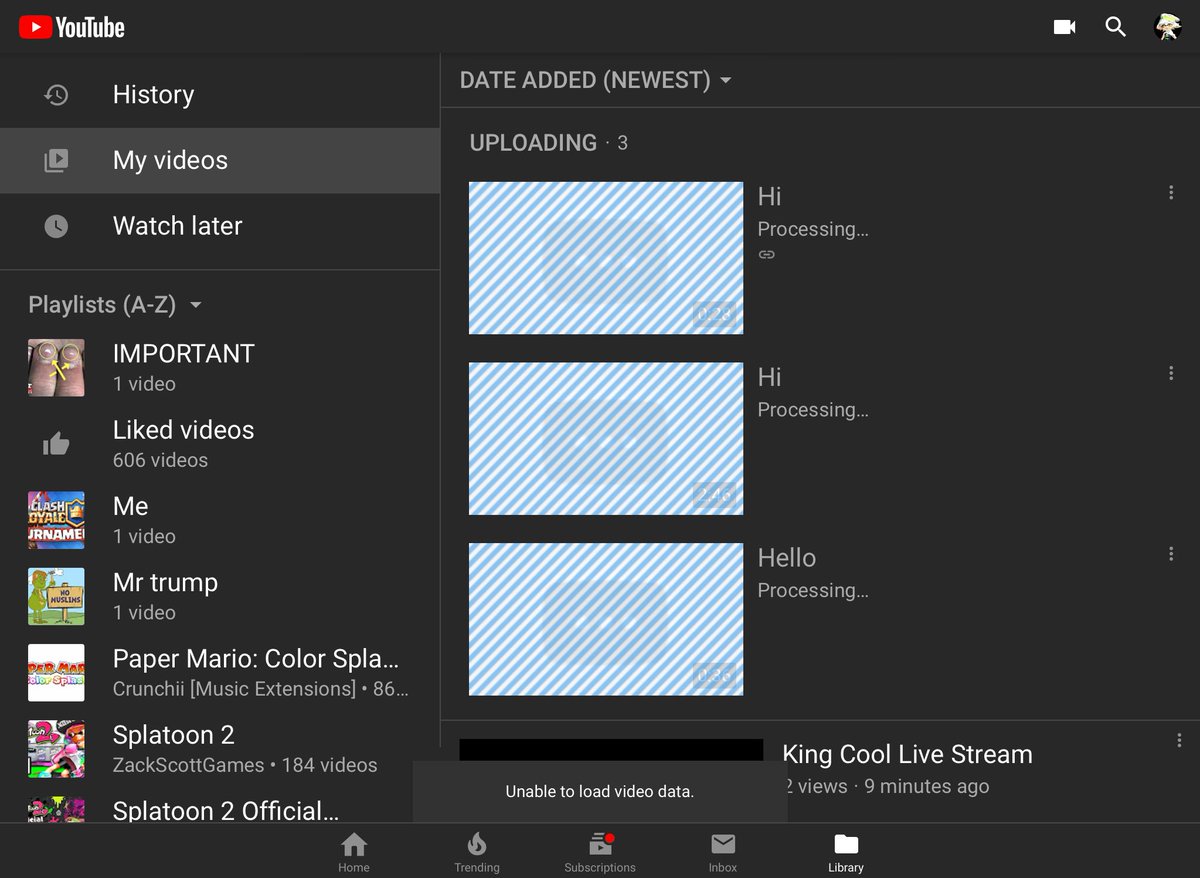The width and height of the screenshot is (1200, 878).
Task: Click the 9 minutes ago text
Action: (927, 787)
